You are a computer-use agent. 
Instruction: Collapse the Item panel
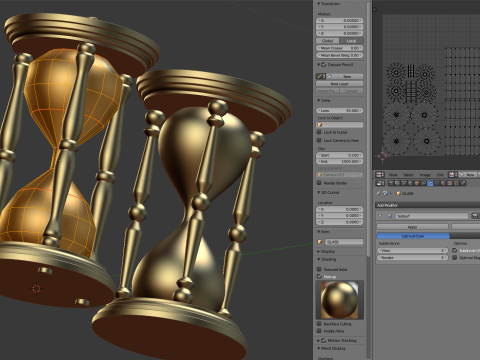tap(319, 232)
